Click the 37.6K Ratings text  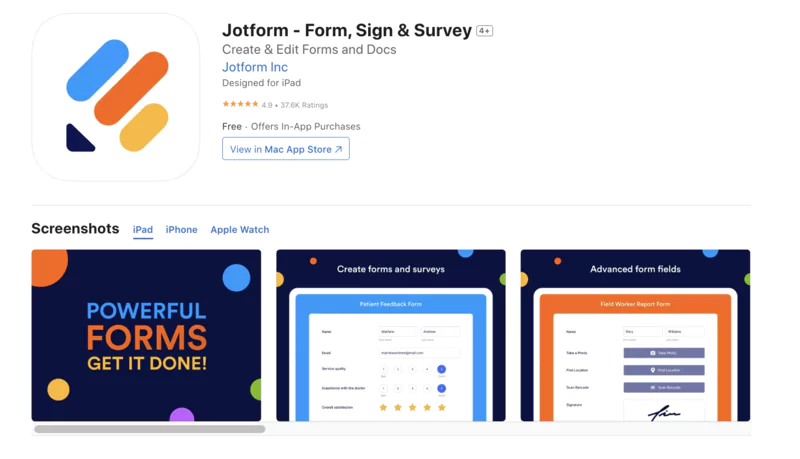point(304,105)
